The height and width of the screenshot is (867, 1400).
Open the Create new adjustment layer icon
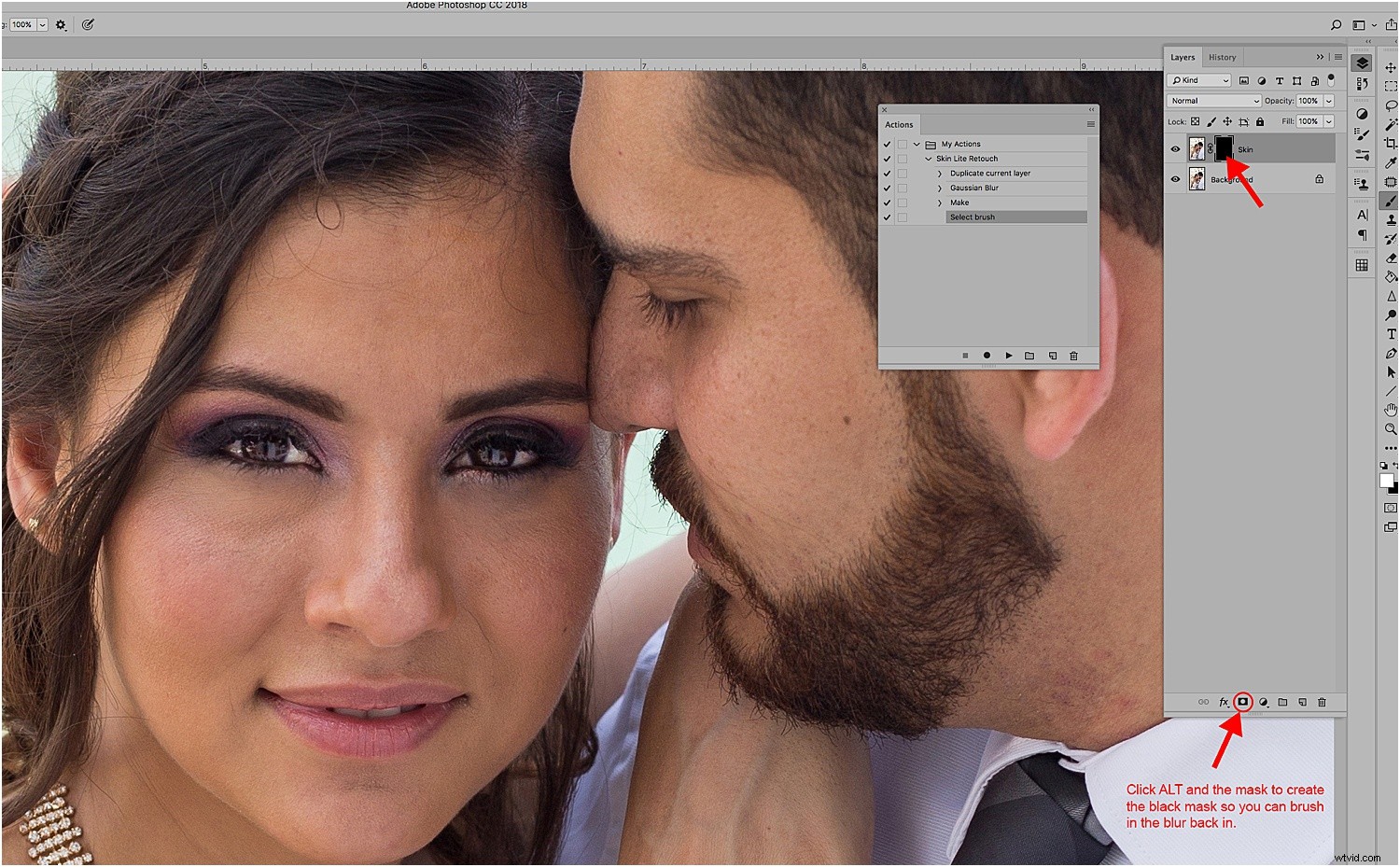[1264, 702]
